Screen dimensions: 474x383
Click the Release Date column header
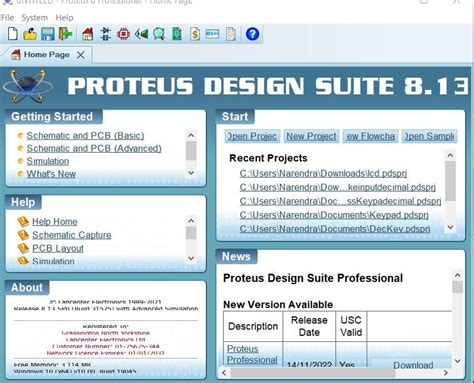[x=309, y=326]
